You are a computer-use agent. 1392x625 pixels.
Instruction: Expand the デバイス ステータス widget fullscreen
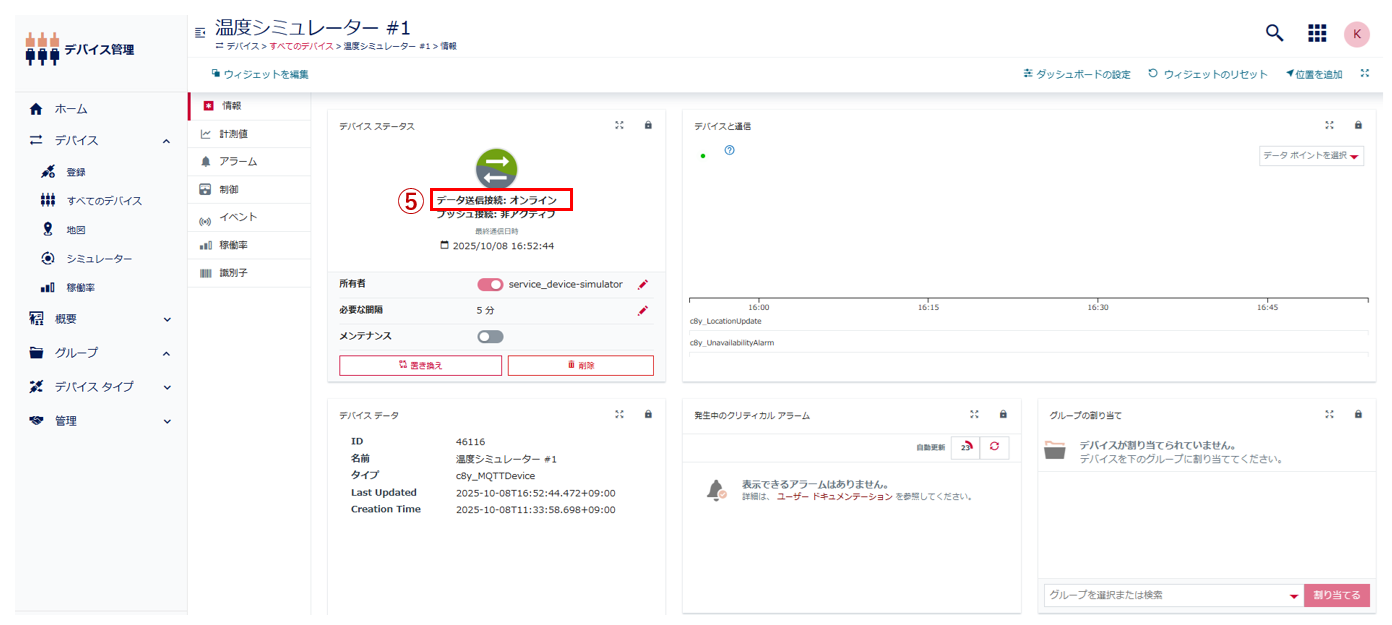tap(620, 126)
